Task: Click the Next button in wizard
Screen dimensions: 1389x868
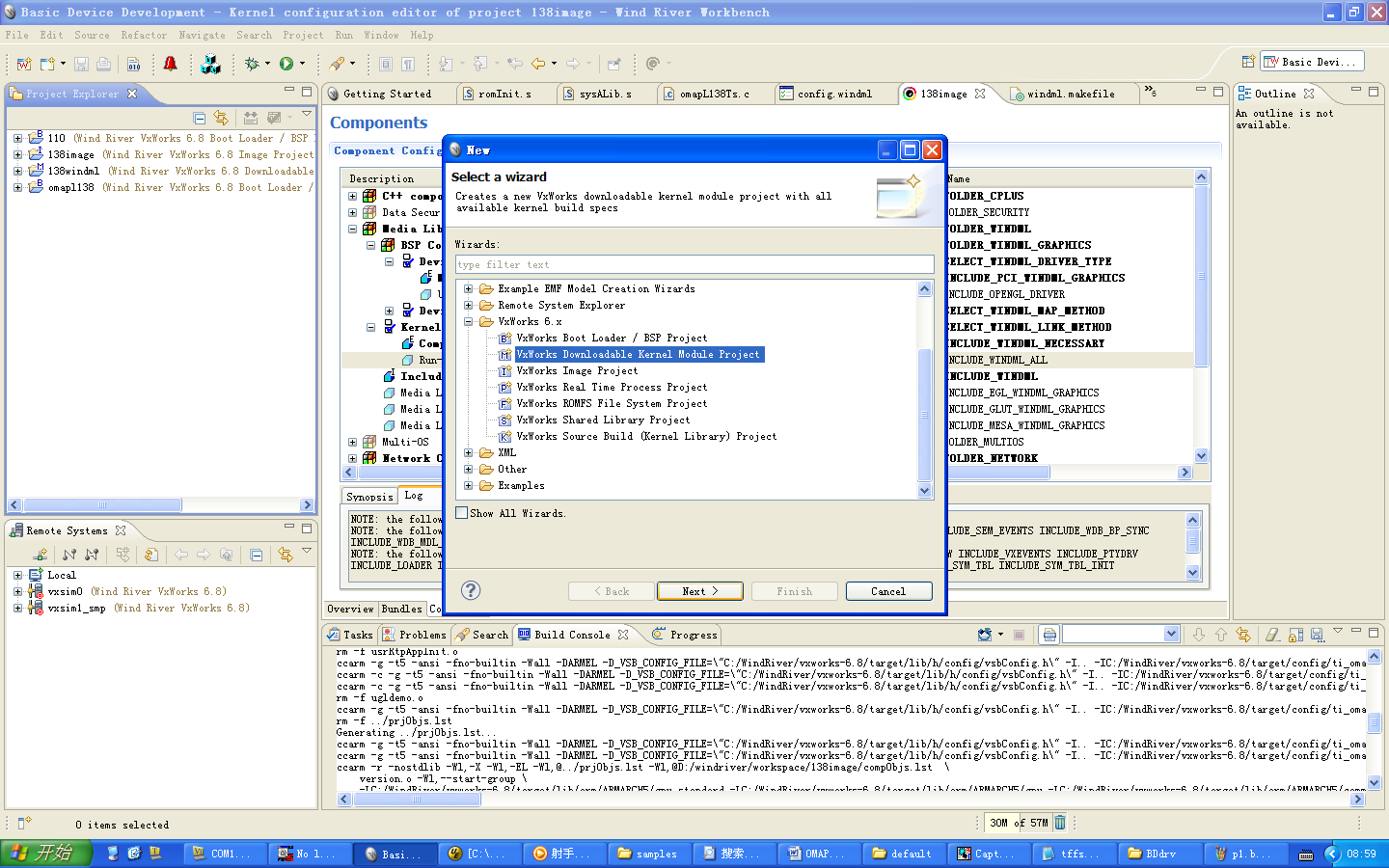Action: [699, 591]
